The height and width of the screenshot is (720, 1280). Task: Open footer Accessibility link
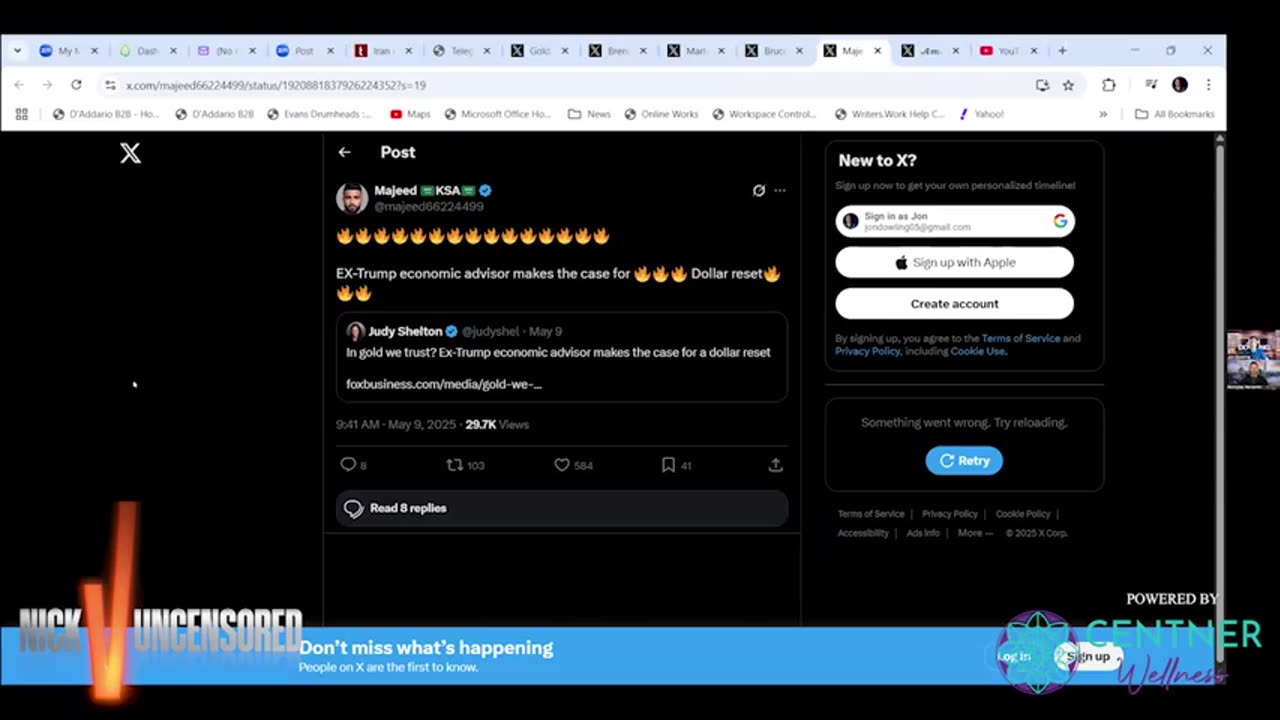(x=862, y=533)
